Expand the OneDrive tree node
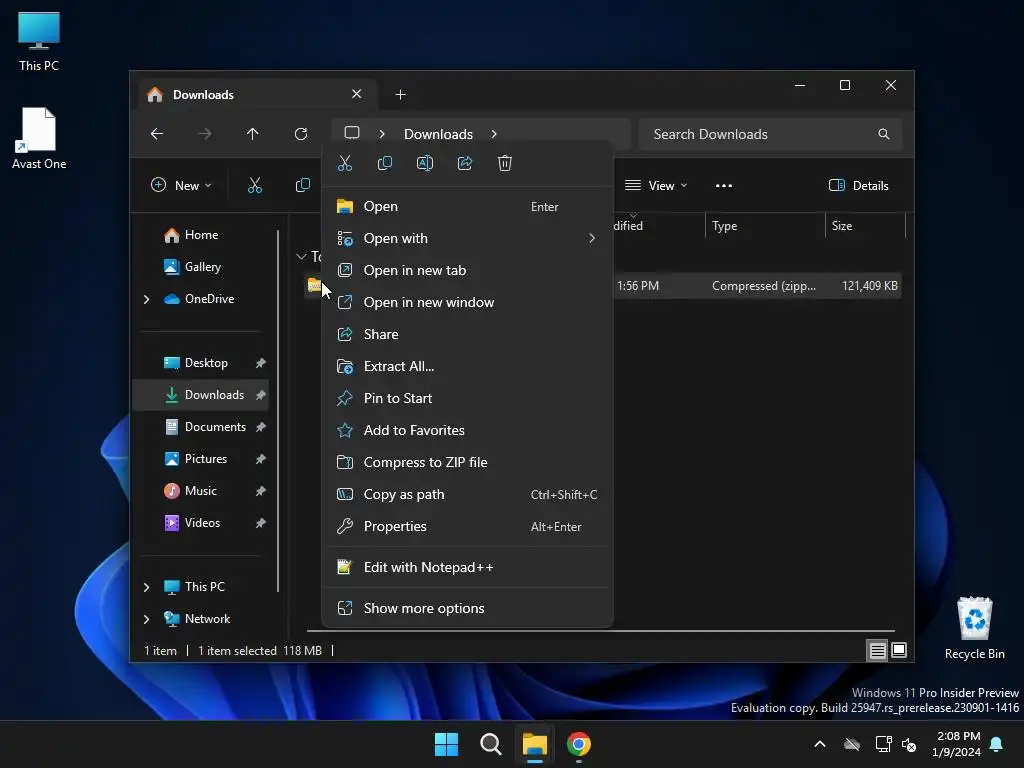The image size is (1024, 768). click(x=146, y=299)
